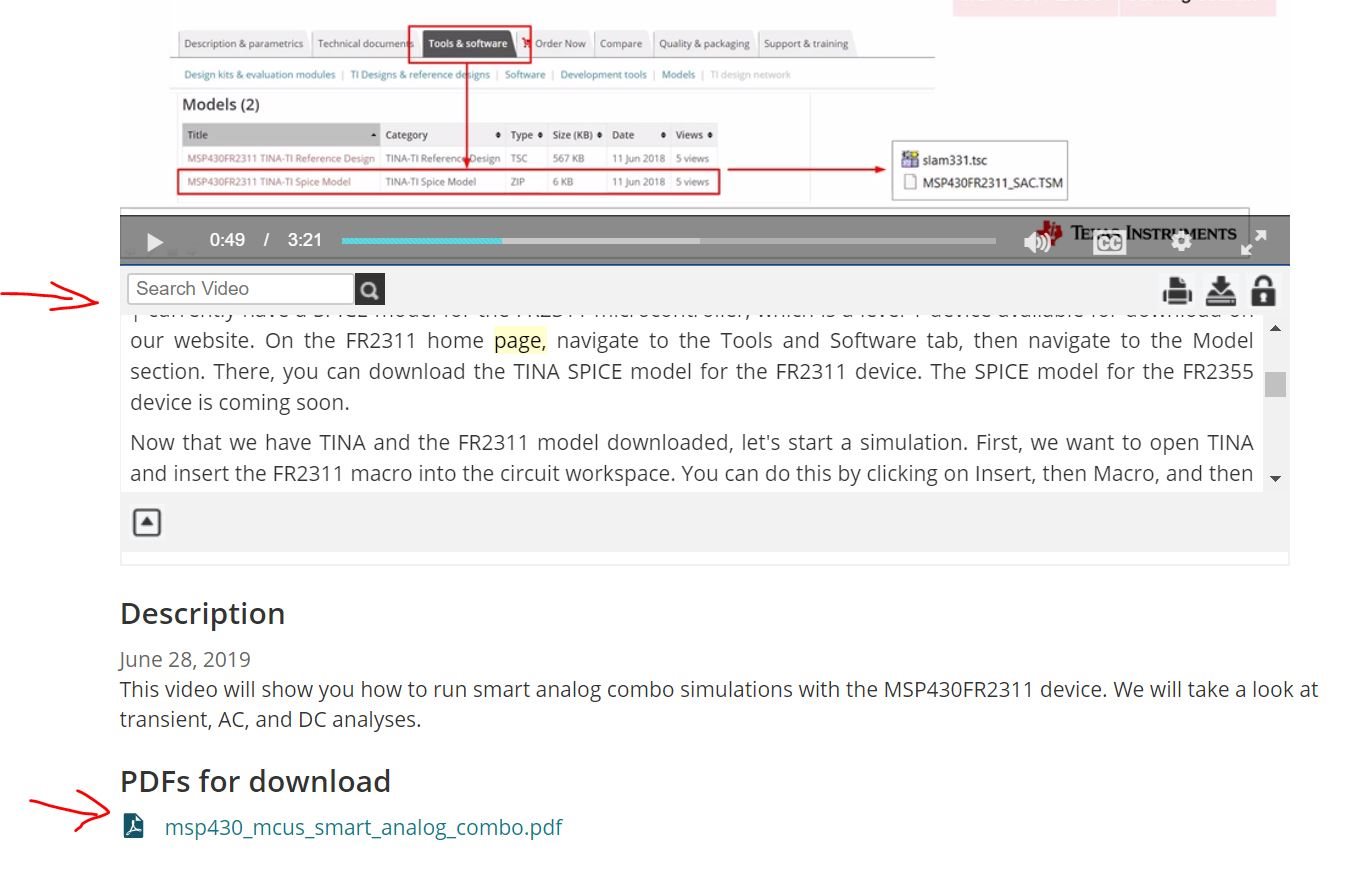Click the date "June 28, 2019"

pyautogui.click(x=185, y=659)
